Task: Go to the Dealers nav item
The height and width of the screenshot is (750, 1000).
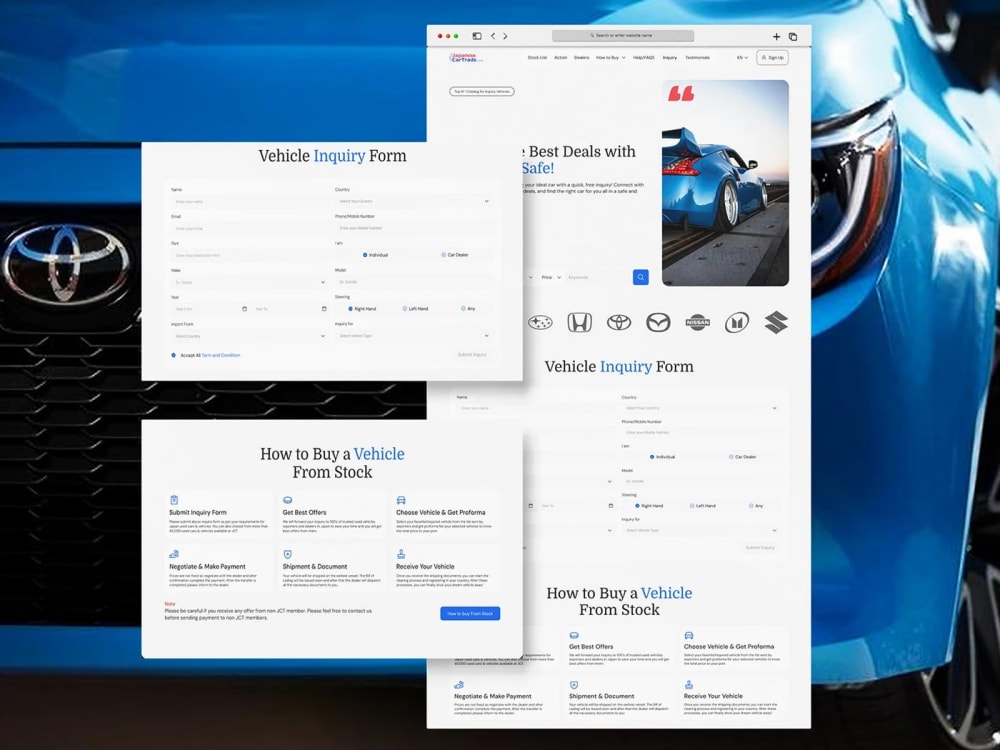Action: [582, 57]
